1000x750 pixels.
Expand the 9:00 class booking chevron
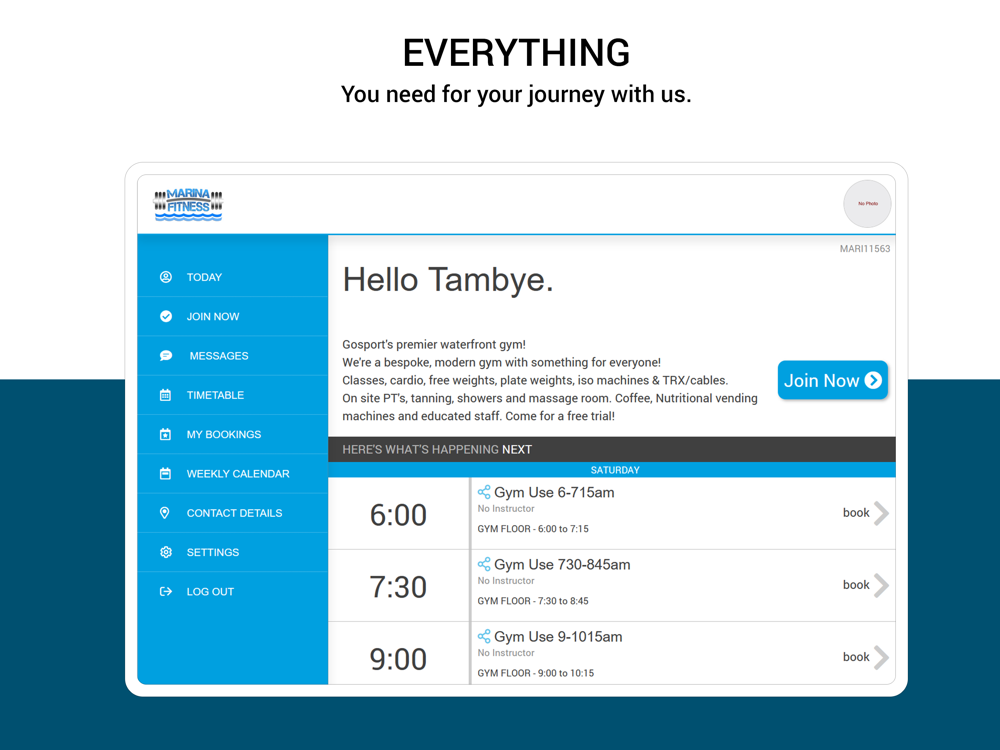coord(881,657)
